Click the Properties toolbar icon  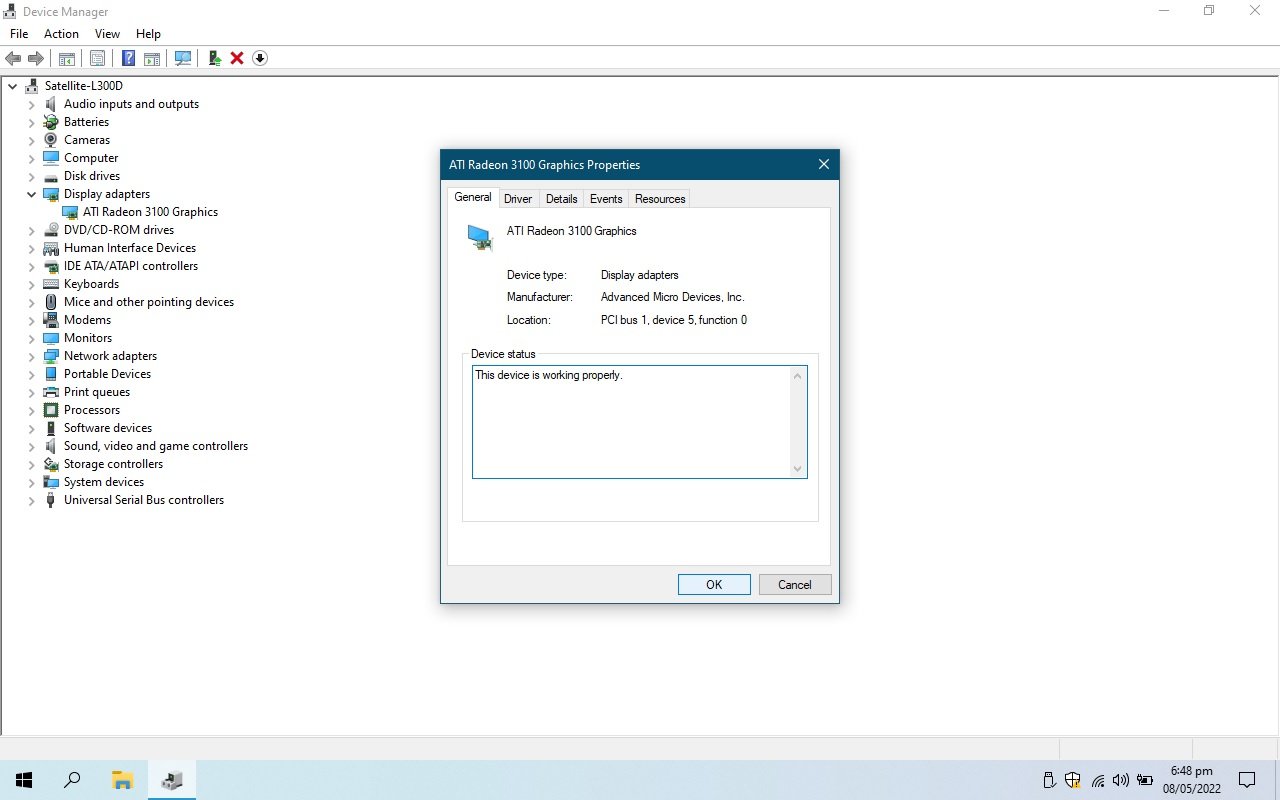(98, 58)
